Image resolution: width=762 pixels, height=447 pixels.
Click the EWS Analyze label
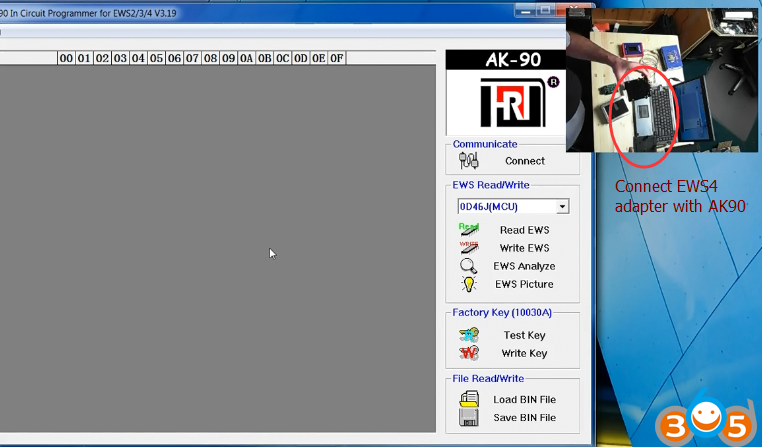[524, 266]
